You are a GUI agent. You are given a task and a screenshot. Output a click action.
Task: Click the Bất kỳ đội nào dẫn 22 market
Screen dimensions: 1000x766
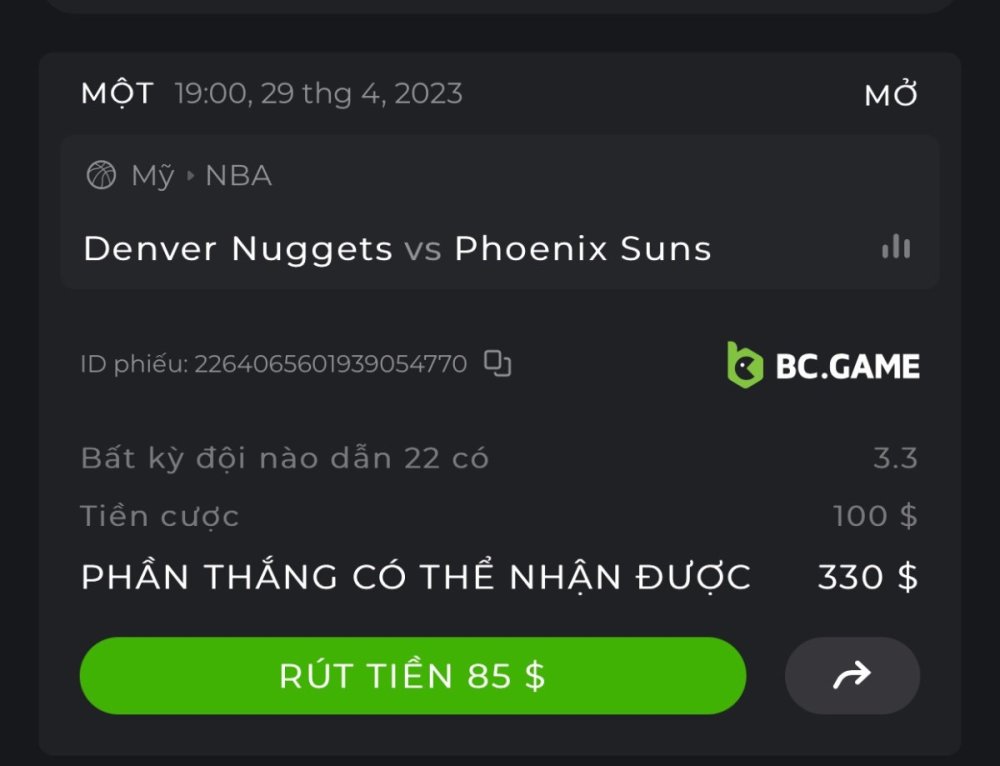(x=285, y=459)
